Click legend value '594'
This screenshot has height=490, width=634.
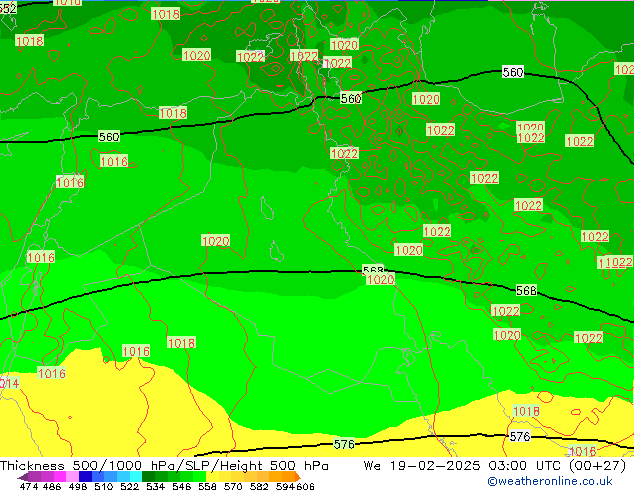285,486
